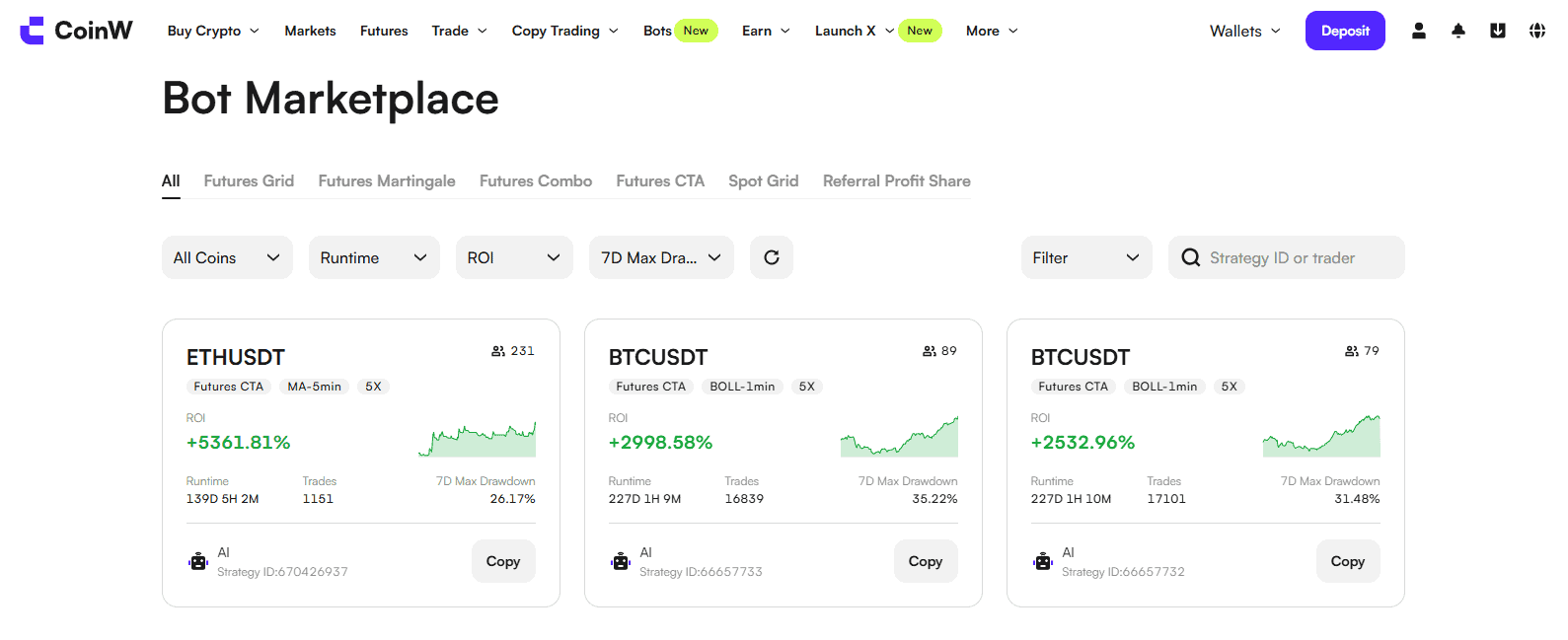Click the ETHUSDT ROI chart thumbnail

point(478,439)
